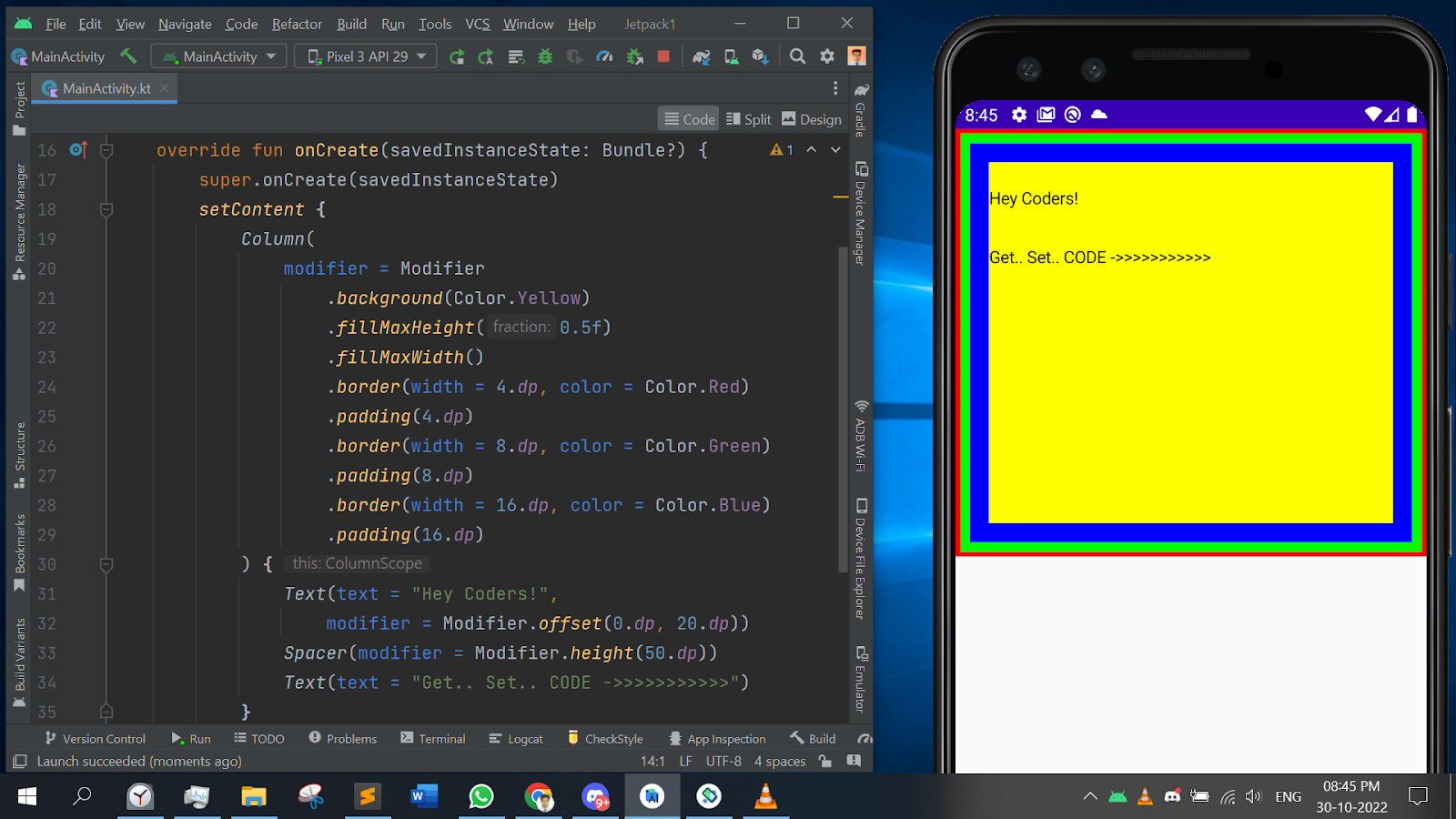Image resolution: width=1456 pixels, height=819 pixels.
Task: Open the 4 spaces indent settings
Action: coord(780,761)
